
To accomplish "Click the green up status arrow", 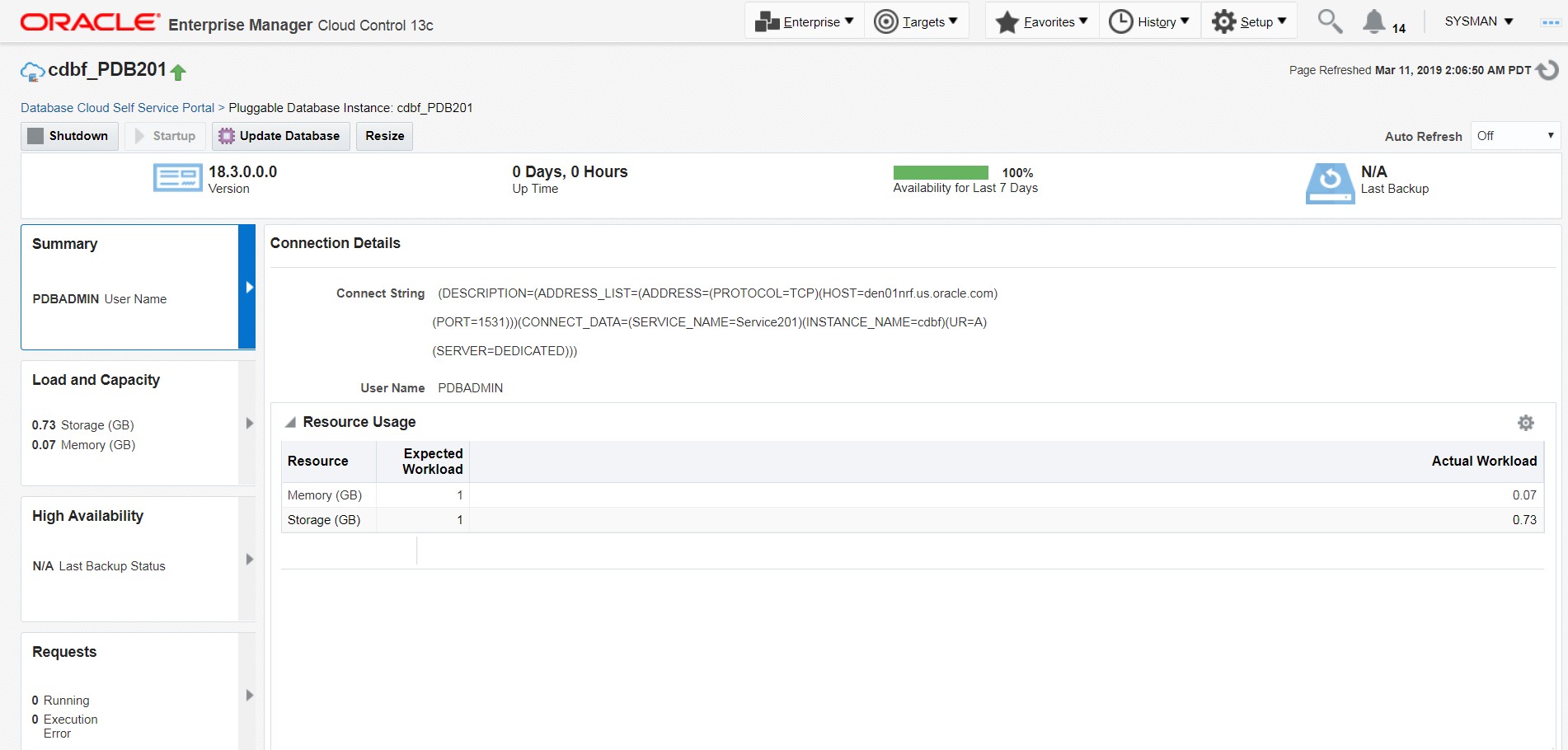I will 178,73.
